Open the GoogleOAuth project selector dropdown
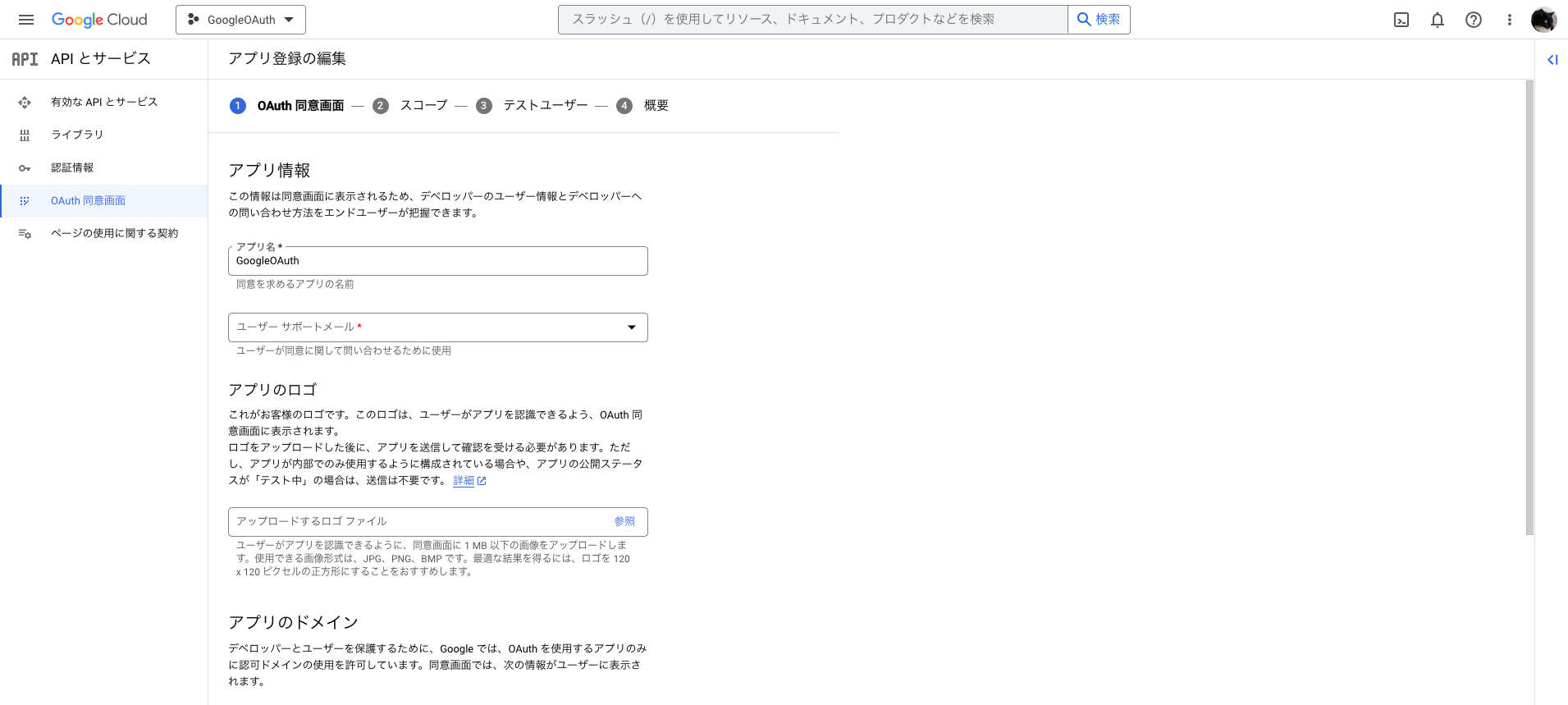The image size is (1568, 705). pos(240,20)
